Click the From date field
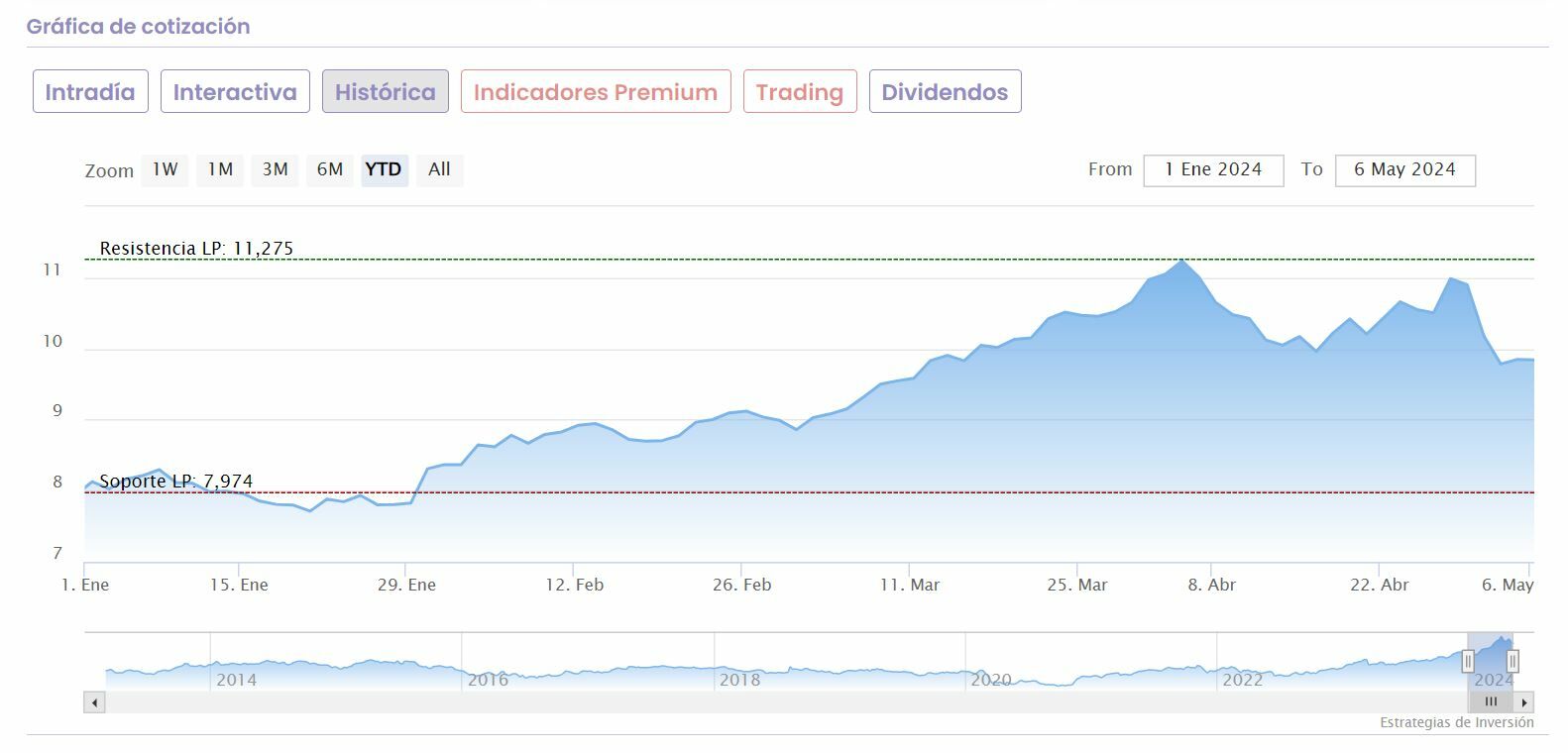This screenshot has width=1568, height=753. pyautogui.click(x=1213, y=169)
